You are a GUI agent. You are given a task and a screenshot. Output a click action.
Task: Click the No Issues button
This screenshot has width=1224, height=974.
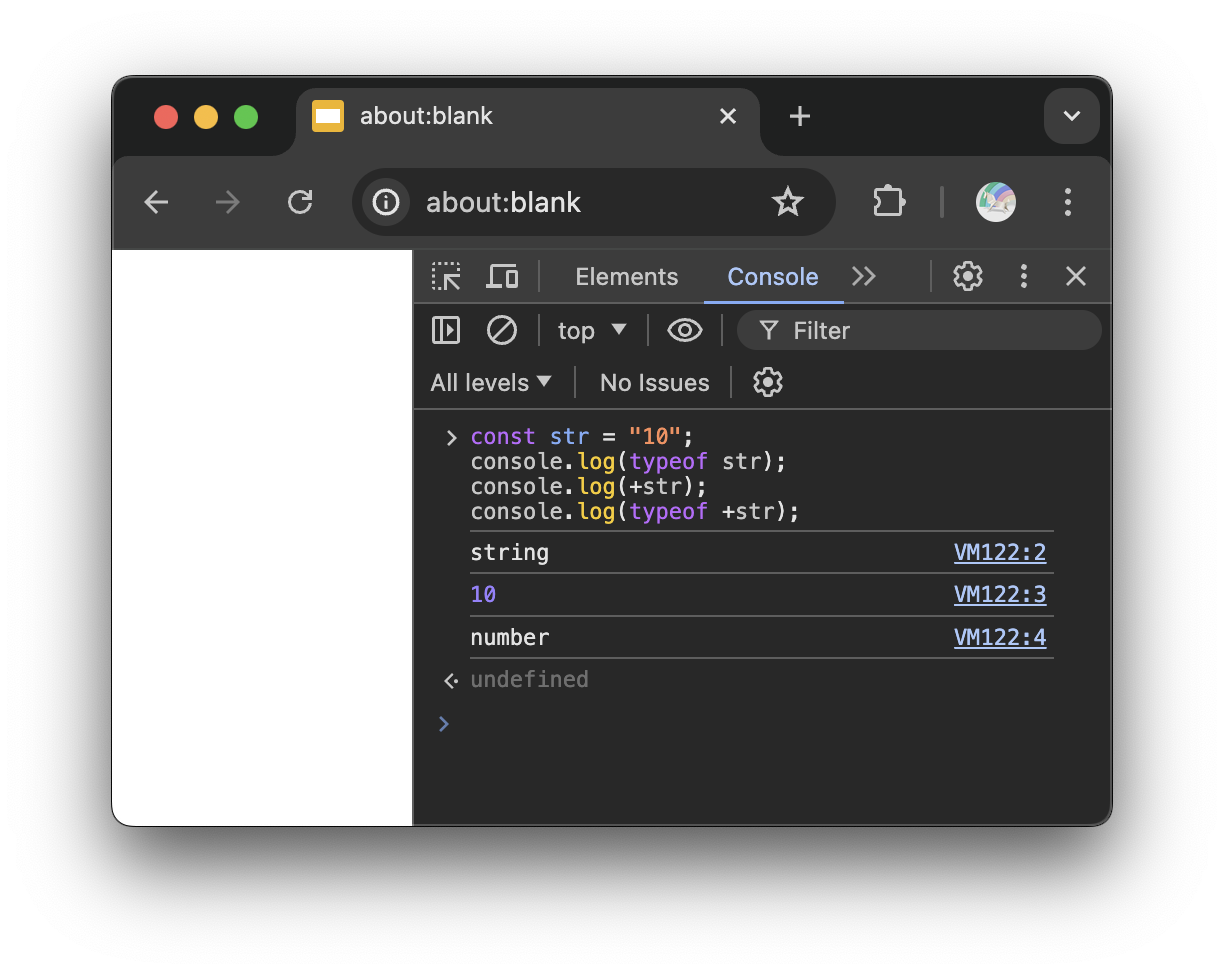pos(655,383)
